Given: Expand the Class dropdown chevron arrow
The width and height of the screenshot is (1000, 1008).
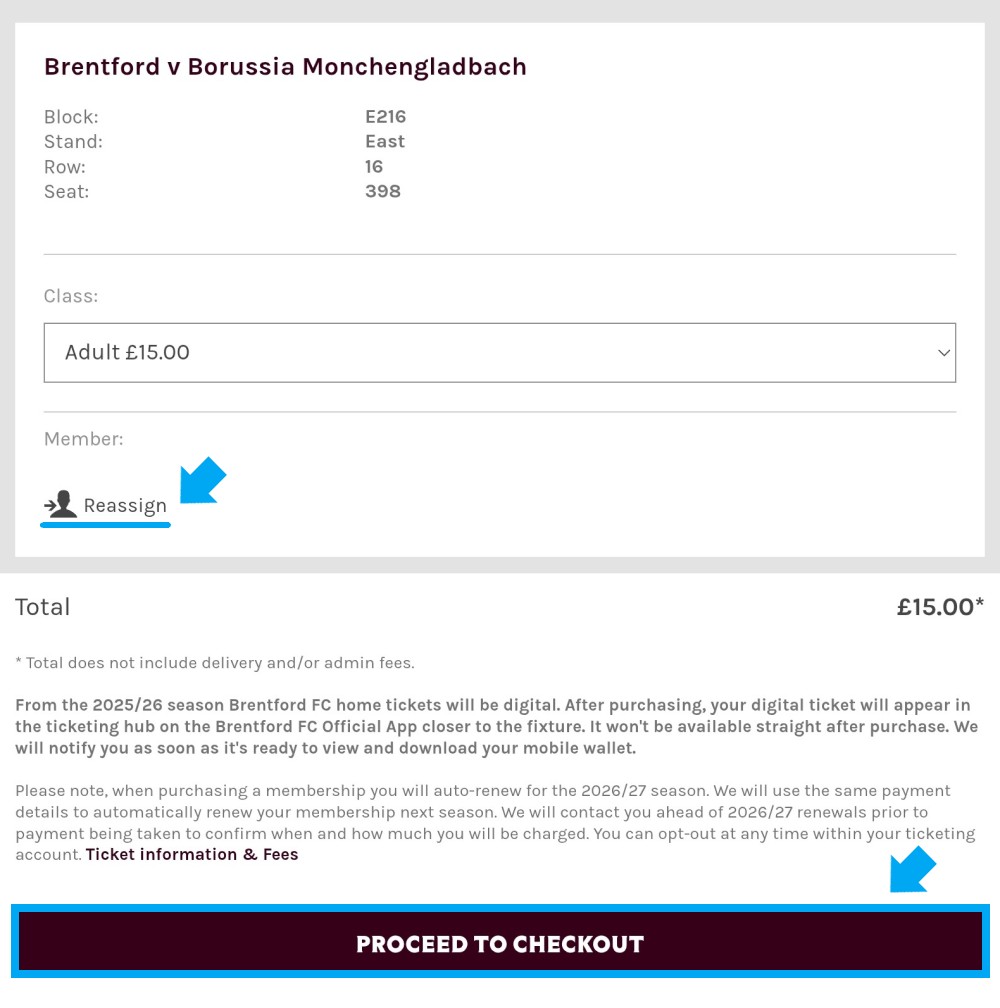Looking at the screenshot, I should [943, 353].
